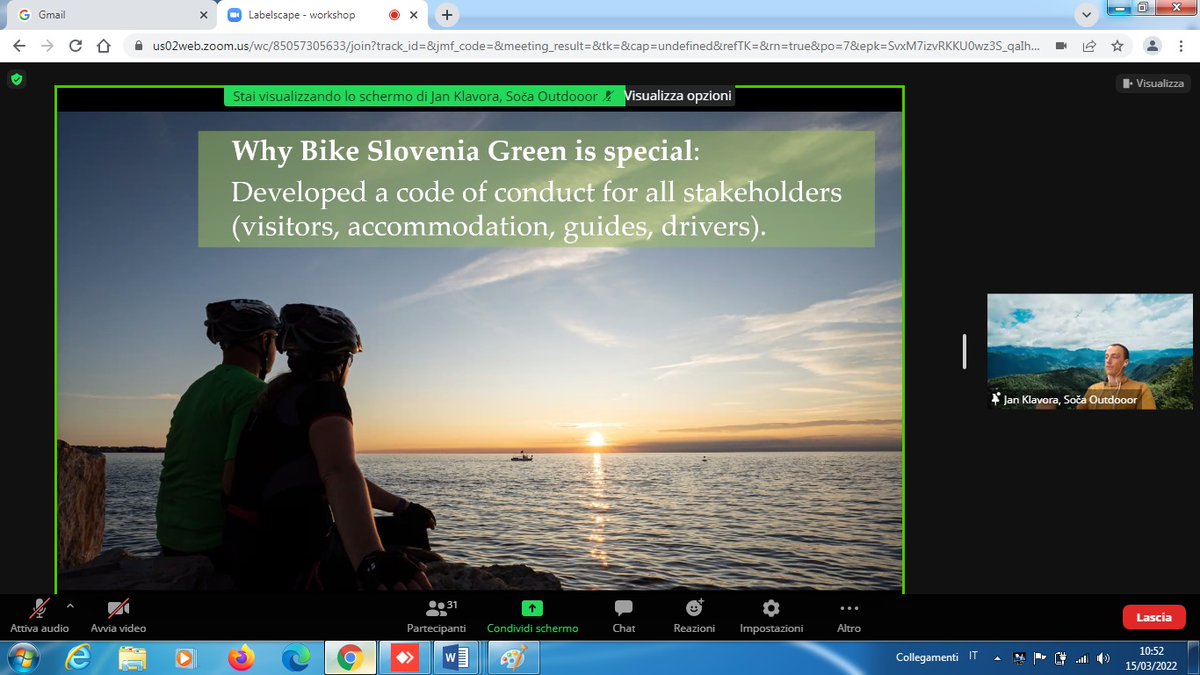Image resolution: width=1200 pixels, height=675 pixels.
Task: Launch Firefox from taskbar
Action: 241,657
